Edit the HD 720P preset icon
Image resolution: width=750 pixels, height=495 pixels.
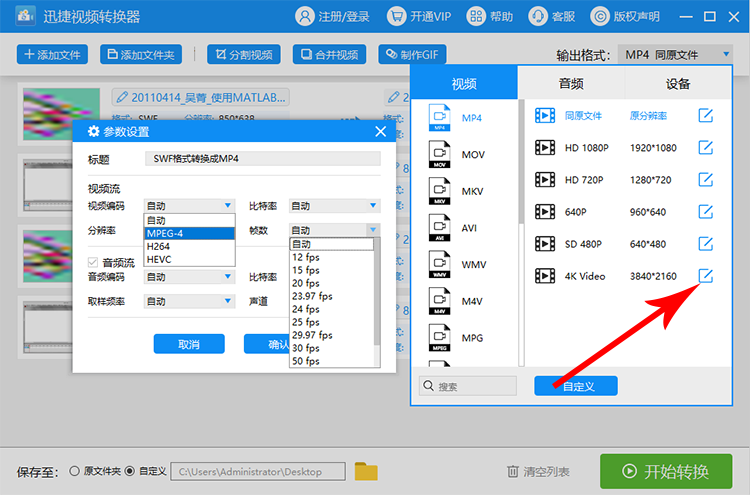pos(706,179)
